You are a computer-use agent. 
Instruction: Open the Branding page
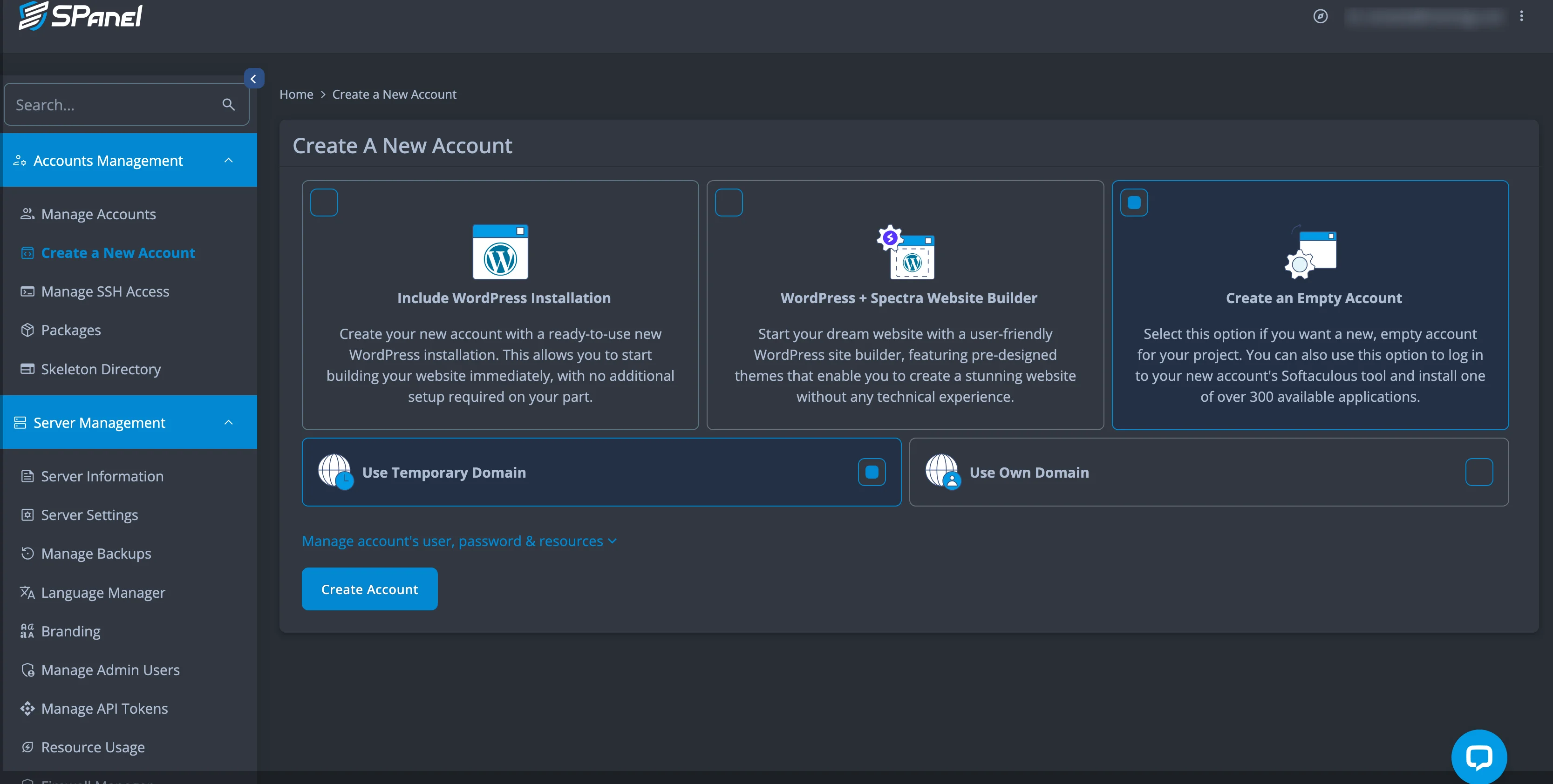(x=70, y=631)
